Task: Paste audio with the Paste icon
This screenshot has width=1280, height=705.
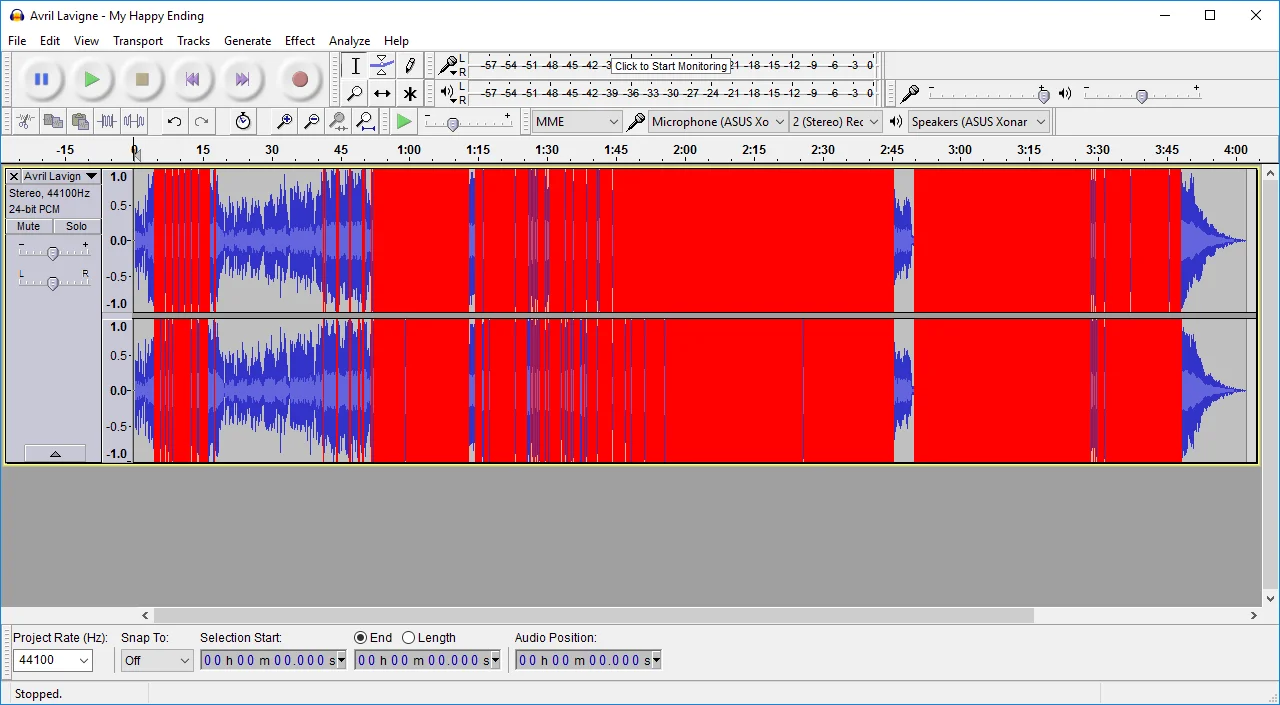Action: pos(80,121)
